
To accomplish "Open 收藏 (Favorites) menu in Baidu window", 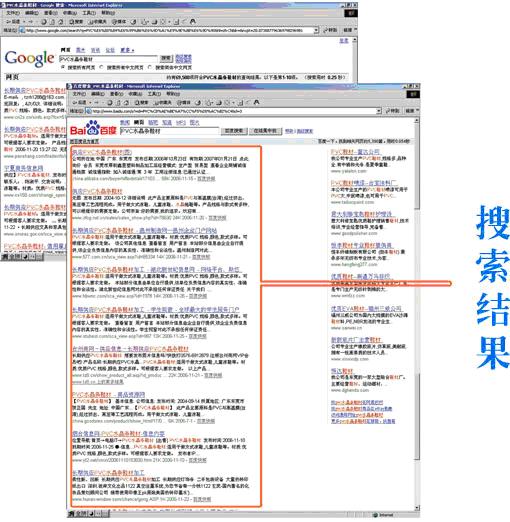I will 136,94.
